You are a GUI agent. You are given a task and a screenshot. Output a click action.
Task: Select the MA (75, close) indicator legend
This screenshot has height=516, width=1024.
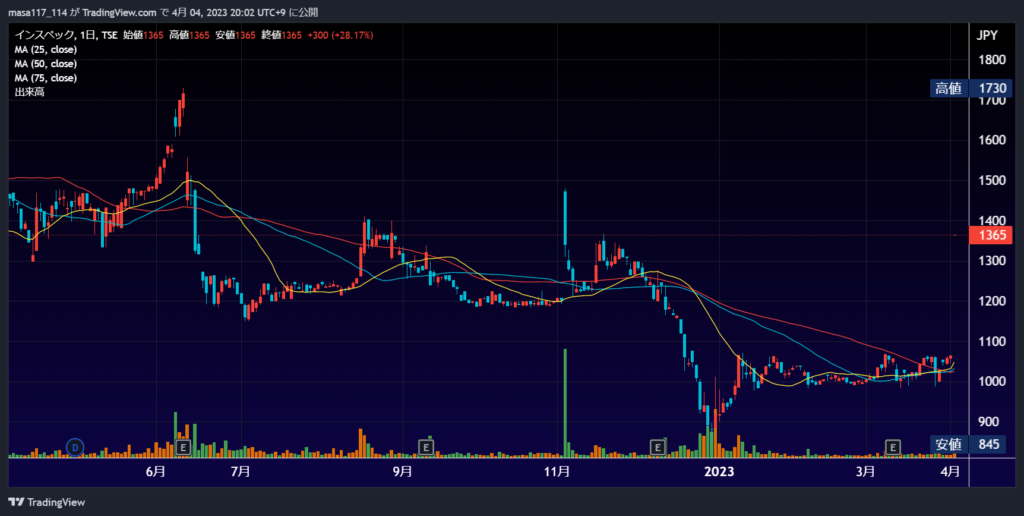pyautogui.click(x=46, y=78)
